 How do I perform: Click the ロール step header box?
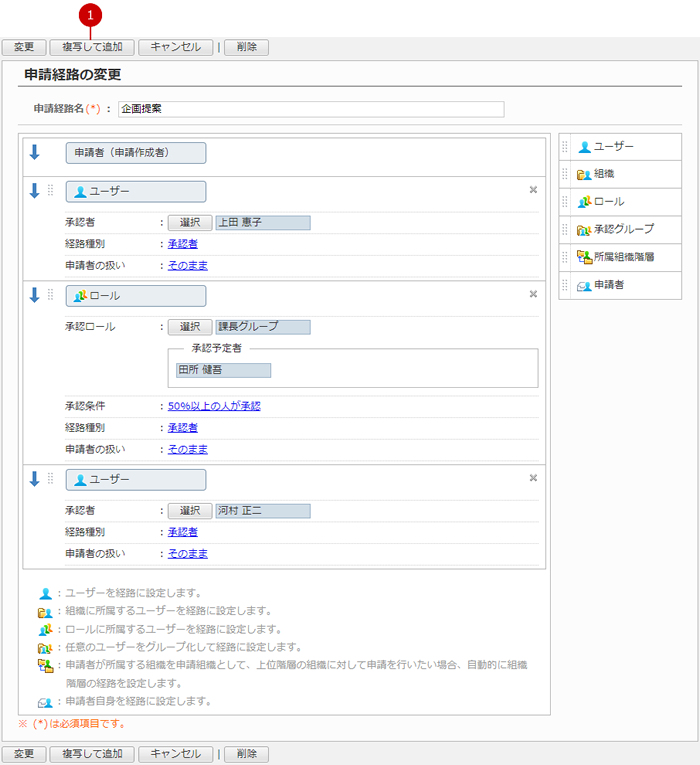click(x=136, y=296)
